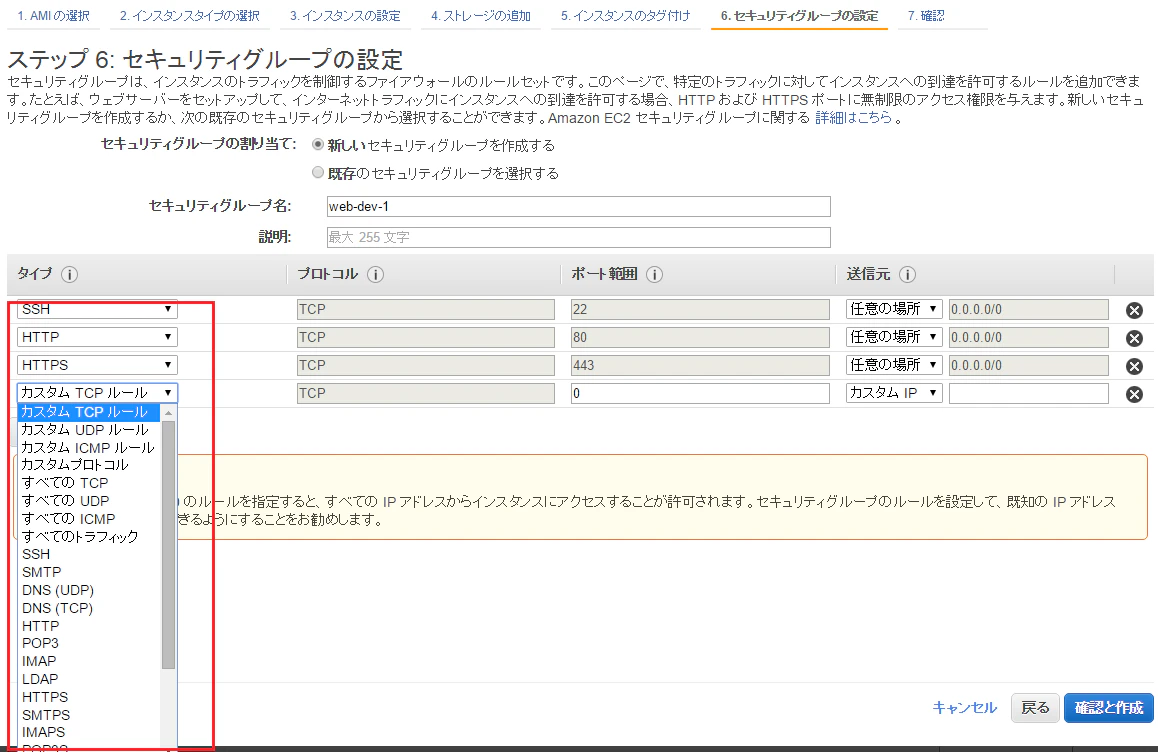The image size is (1158, 752).
Task: Choose IMAP in the type list
Action: (89, 661)
